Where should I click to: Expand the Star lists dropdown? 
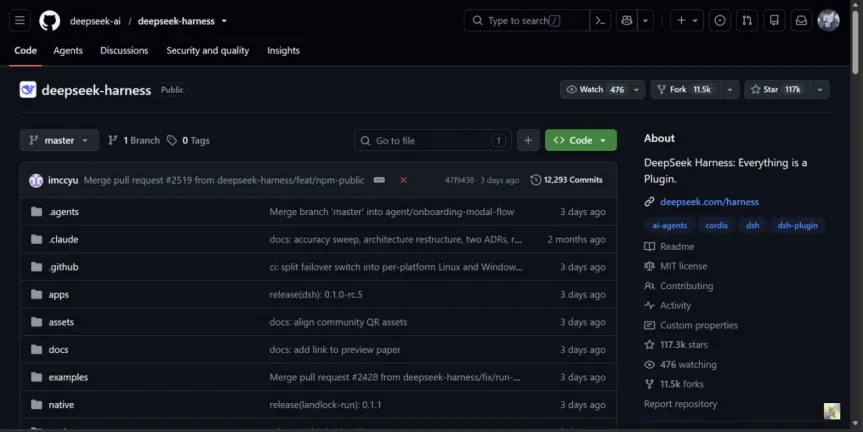(820, 90)
